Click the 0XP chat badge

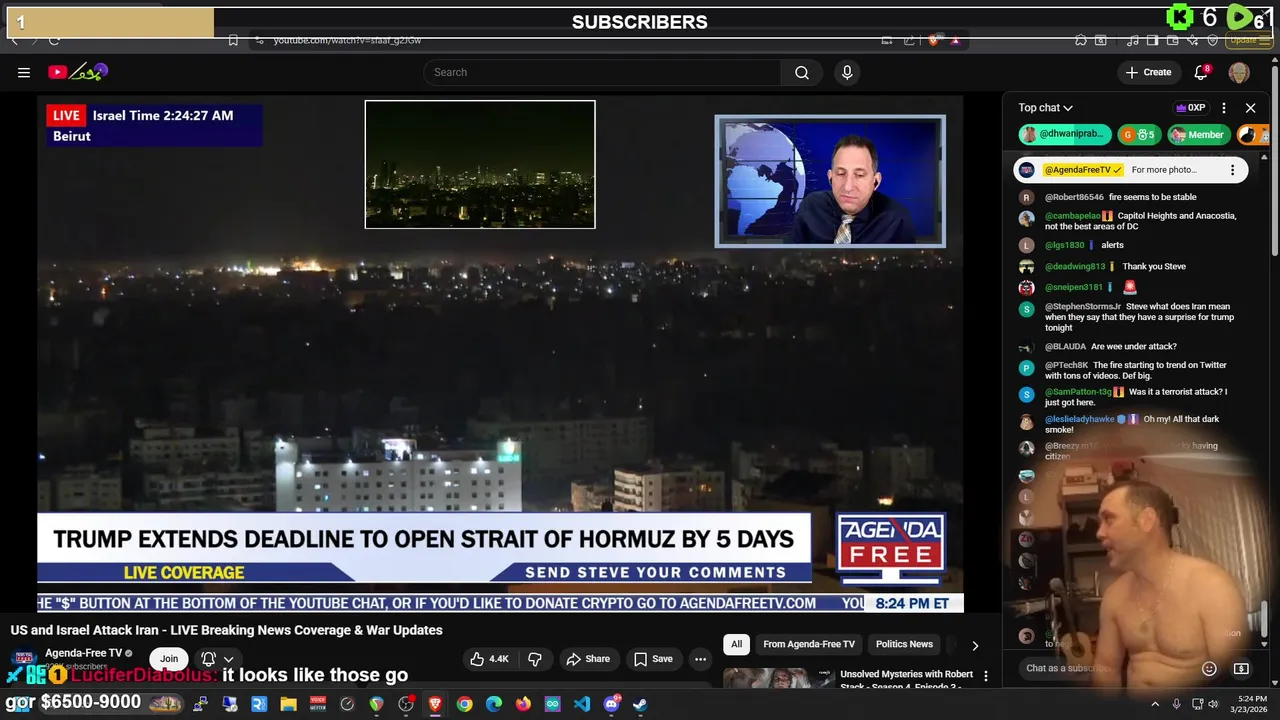1190,108
